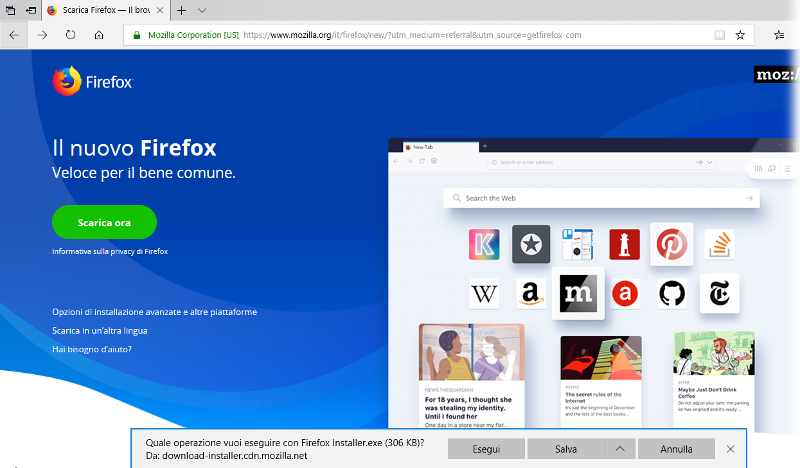Click the green Scarica ora button
Image resolution: width=800 pixels, height=468 pixels.
pos(104,223)
